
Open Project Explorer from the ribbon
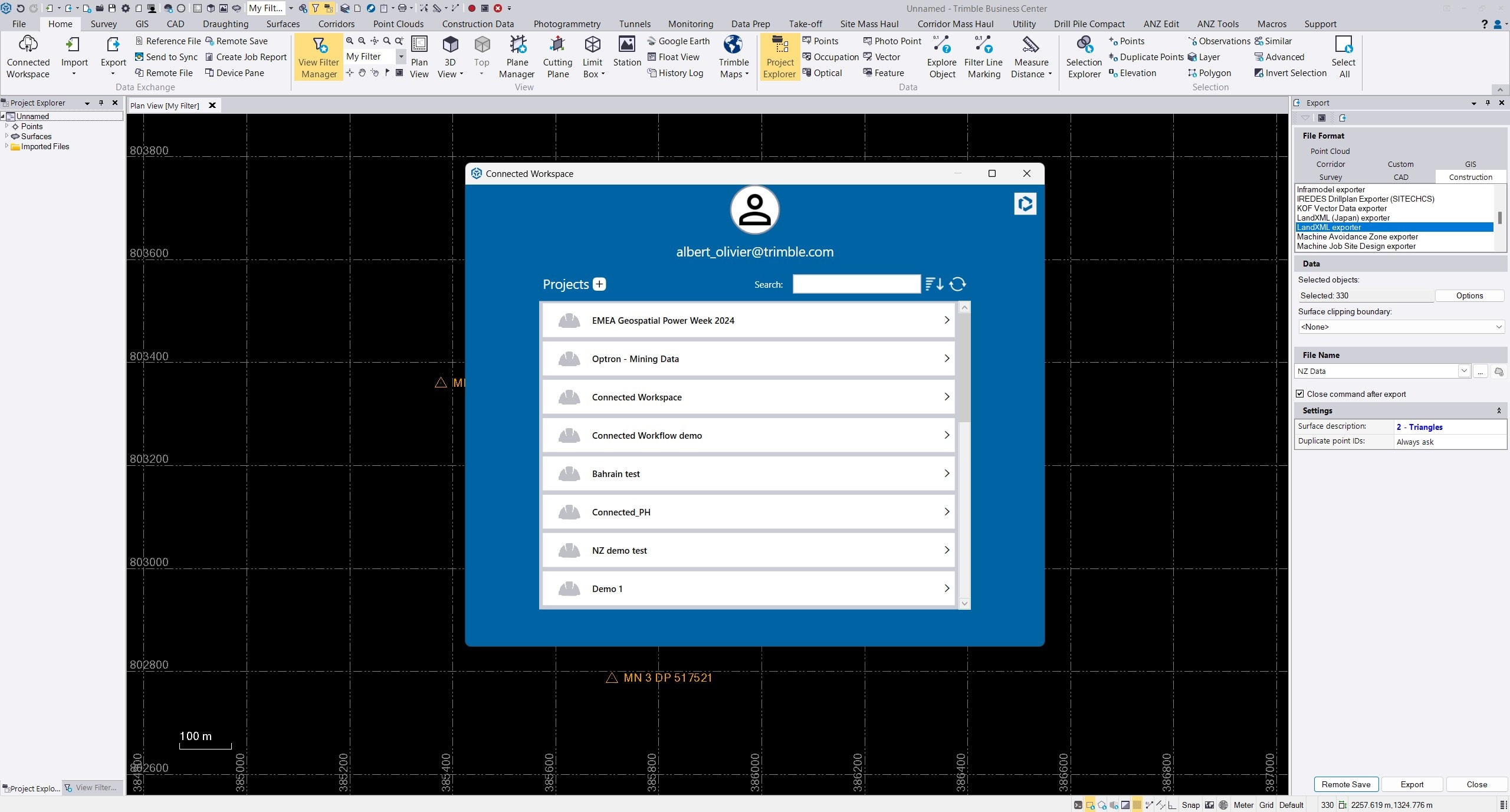pos(779,57)
